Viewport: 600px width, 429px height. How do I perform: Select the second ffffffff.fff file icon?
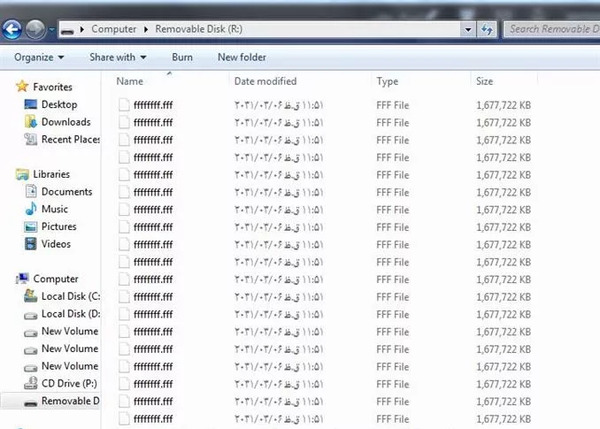[124, 122]
